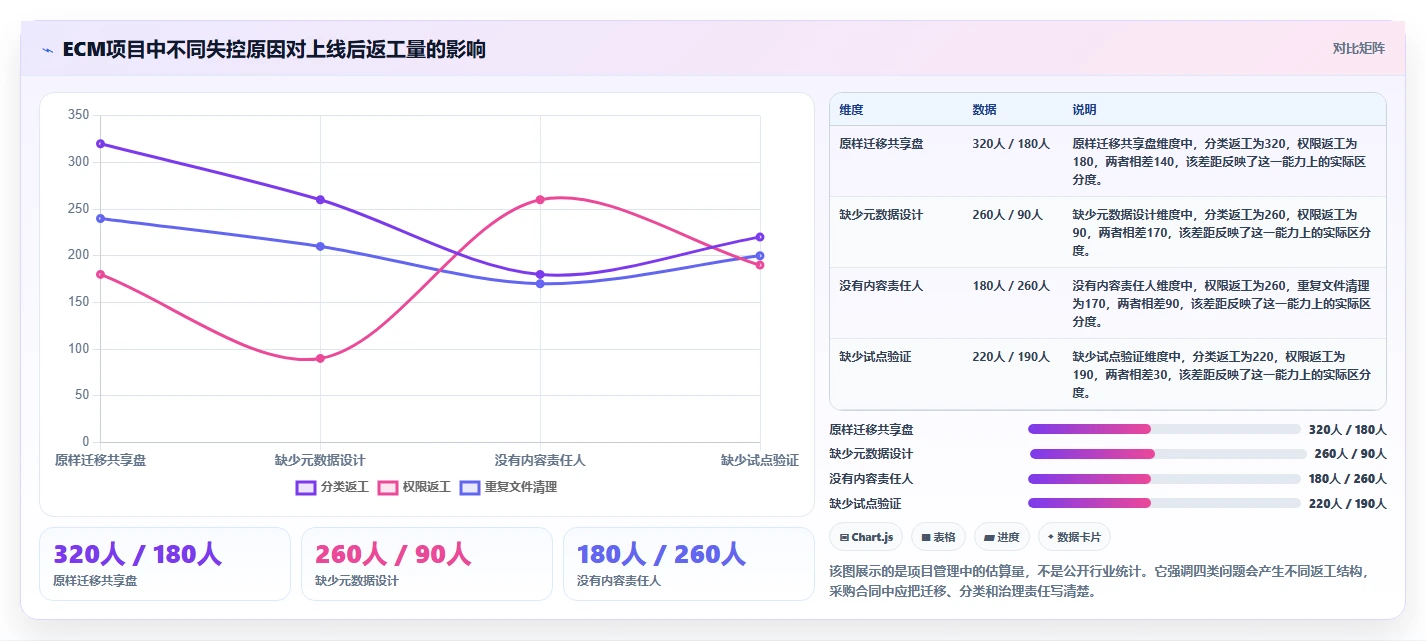
Task: Click the chart title ECM项目中不同失控原因对上线后返工量的影响
Action: (274, 49)
